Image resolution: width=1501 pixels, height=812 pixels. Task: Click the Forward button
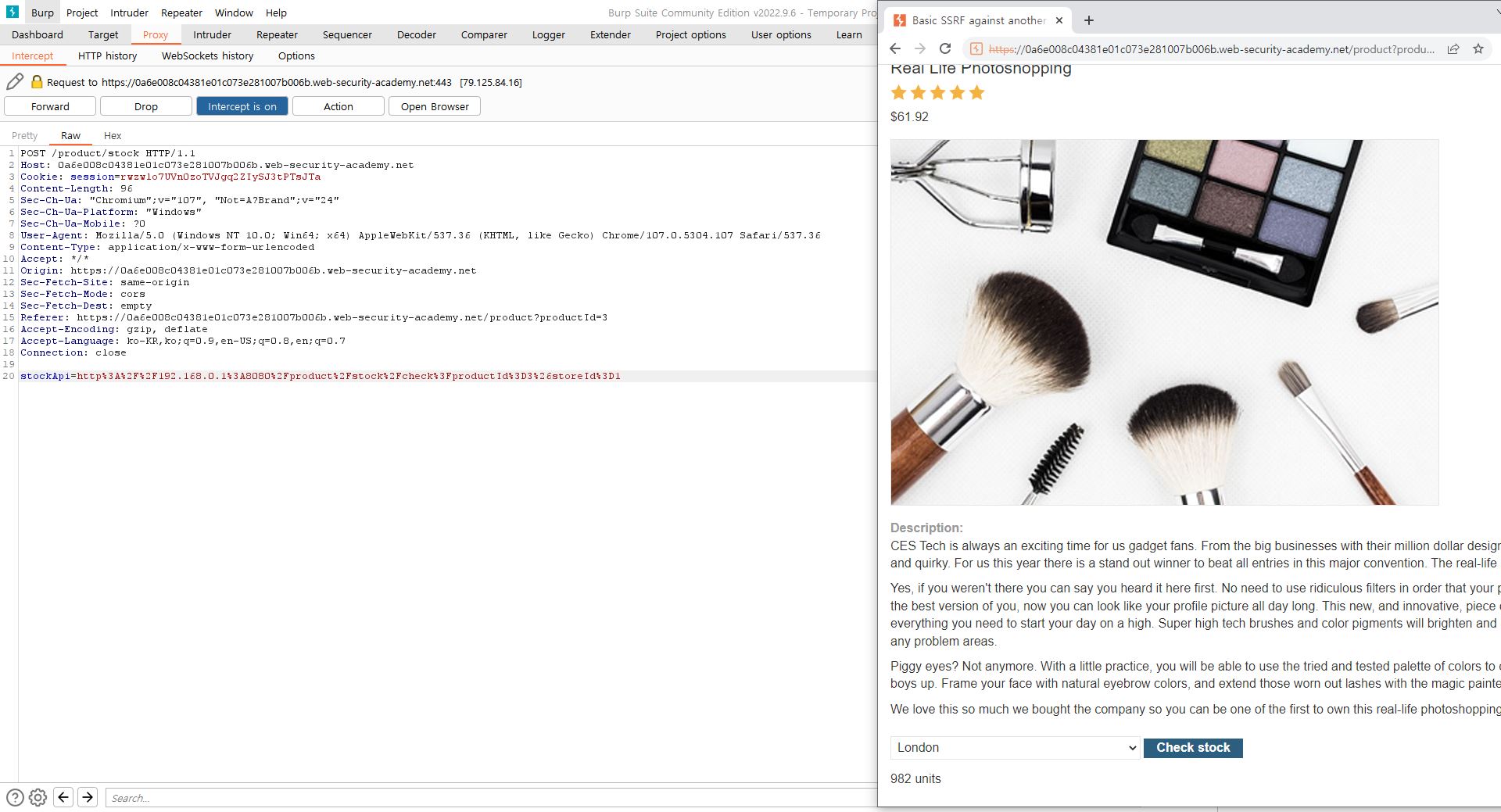click(50, 106)
